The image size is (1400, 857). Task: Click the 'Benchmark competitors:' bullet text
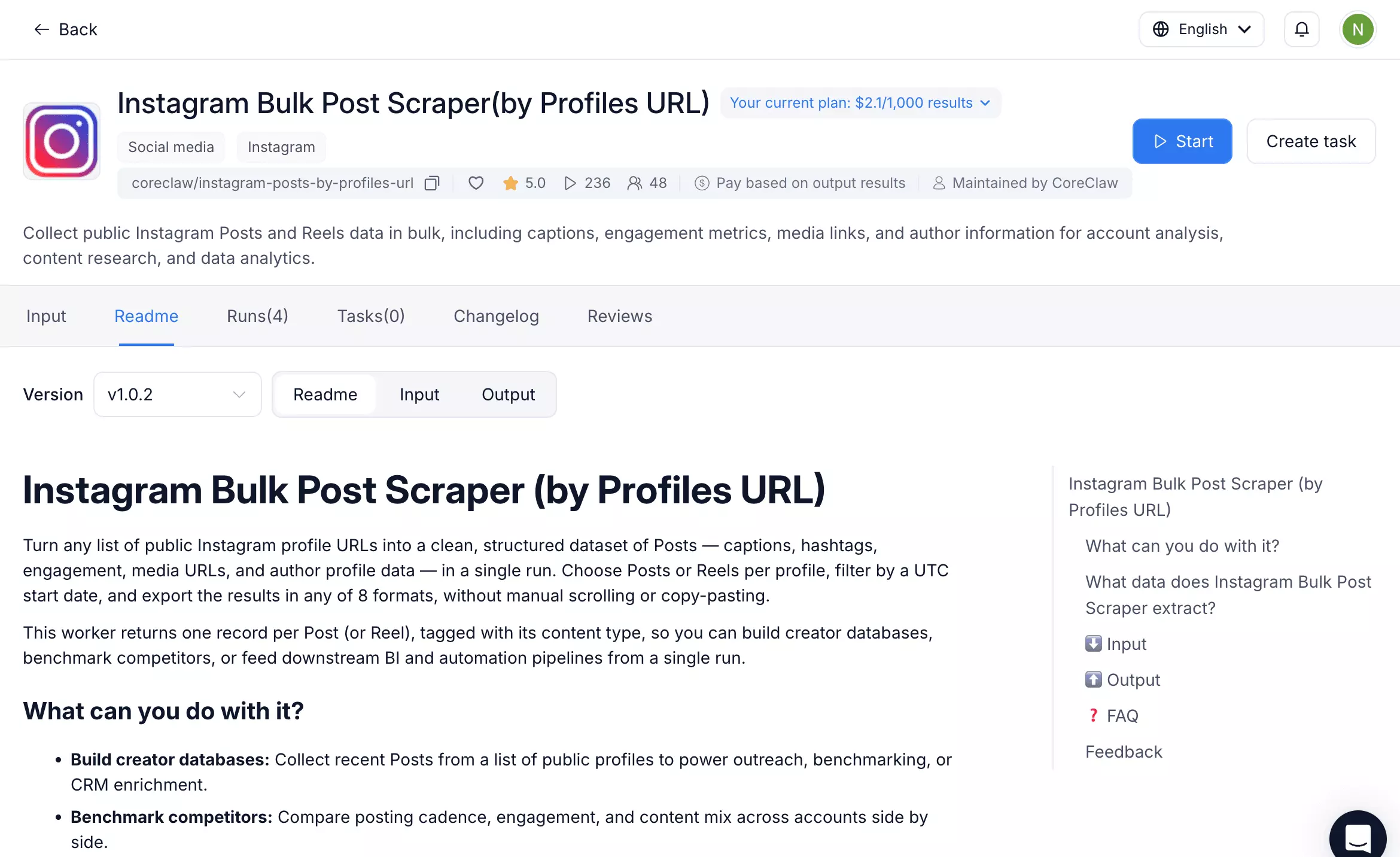(x=172, y=817)
